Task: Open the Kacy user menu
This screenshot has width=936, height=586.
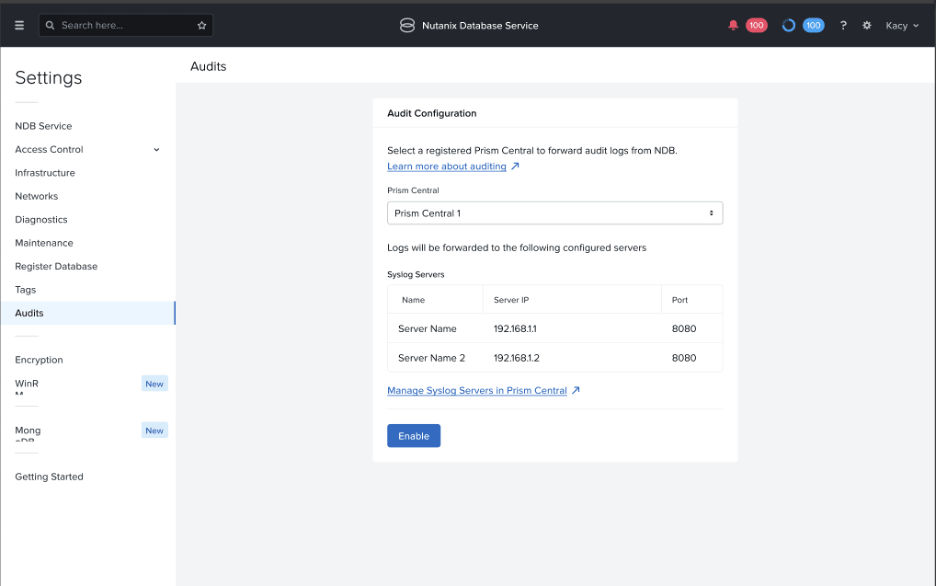Action: [x=902, y=26]
